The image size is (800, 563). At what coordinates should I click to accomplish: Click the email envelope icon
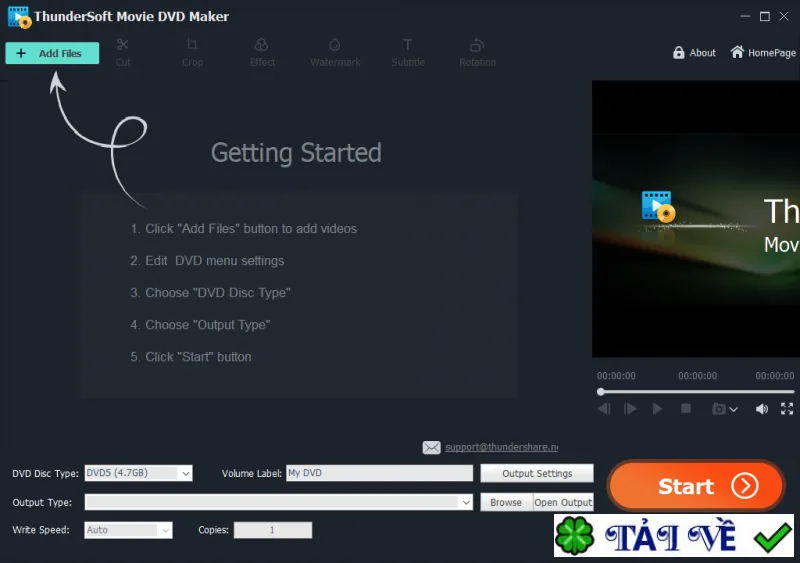click(431, 448)
